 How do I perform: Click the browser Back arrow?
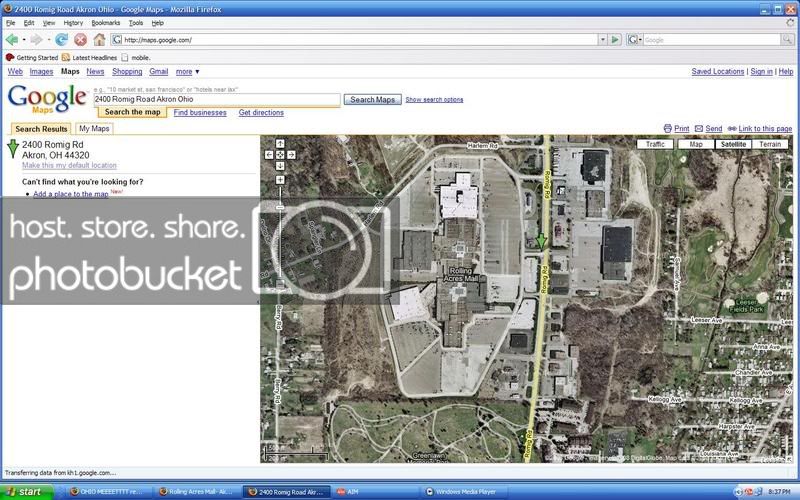click(x=12, y=39)
